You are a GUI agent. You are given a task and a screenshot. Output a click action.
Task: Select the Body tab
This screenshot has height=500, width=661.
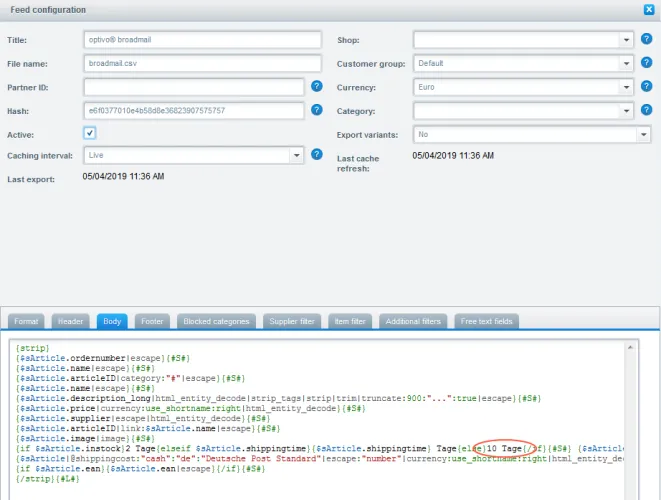pyautogui.click(x=112, y=321)
